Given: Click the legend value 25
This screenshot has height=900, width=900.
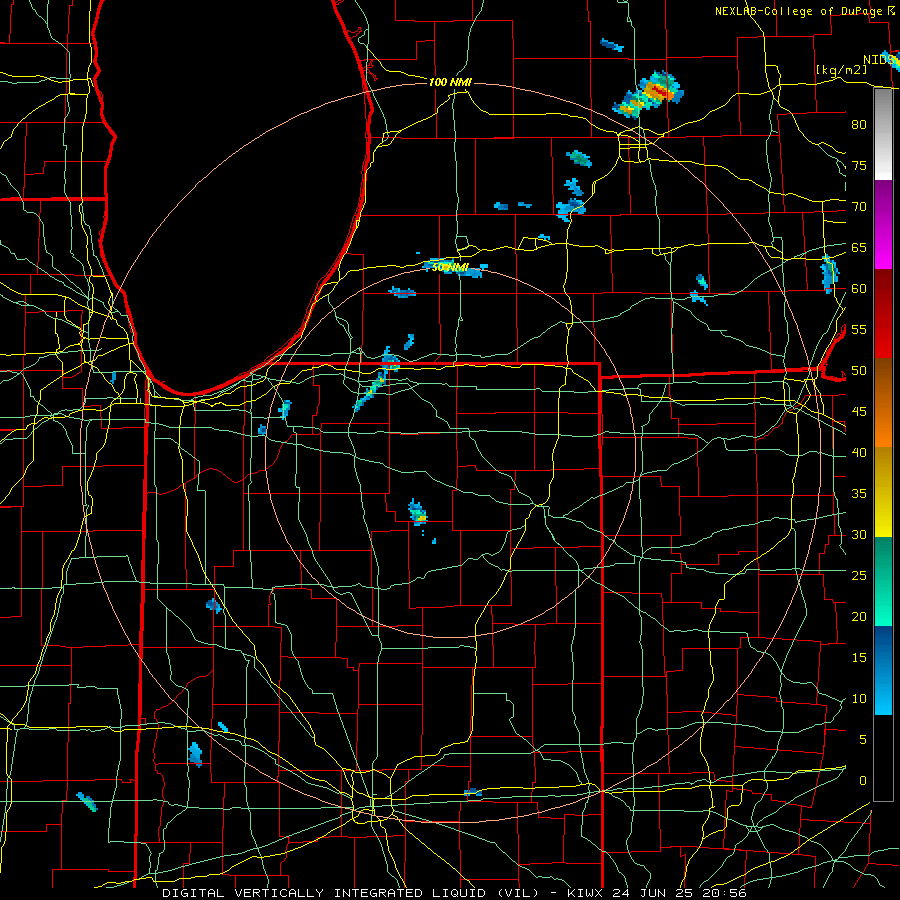Looking at the screenshot, I should click(859, 576).
